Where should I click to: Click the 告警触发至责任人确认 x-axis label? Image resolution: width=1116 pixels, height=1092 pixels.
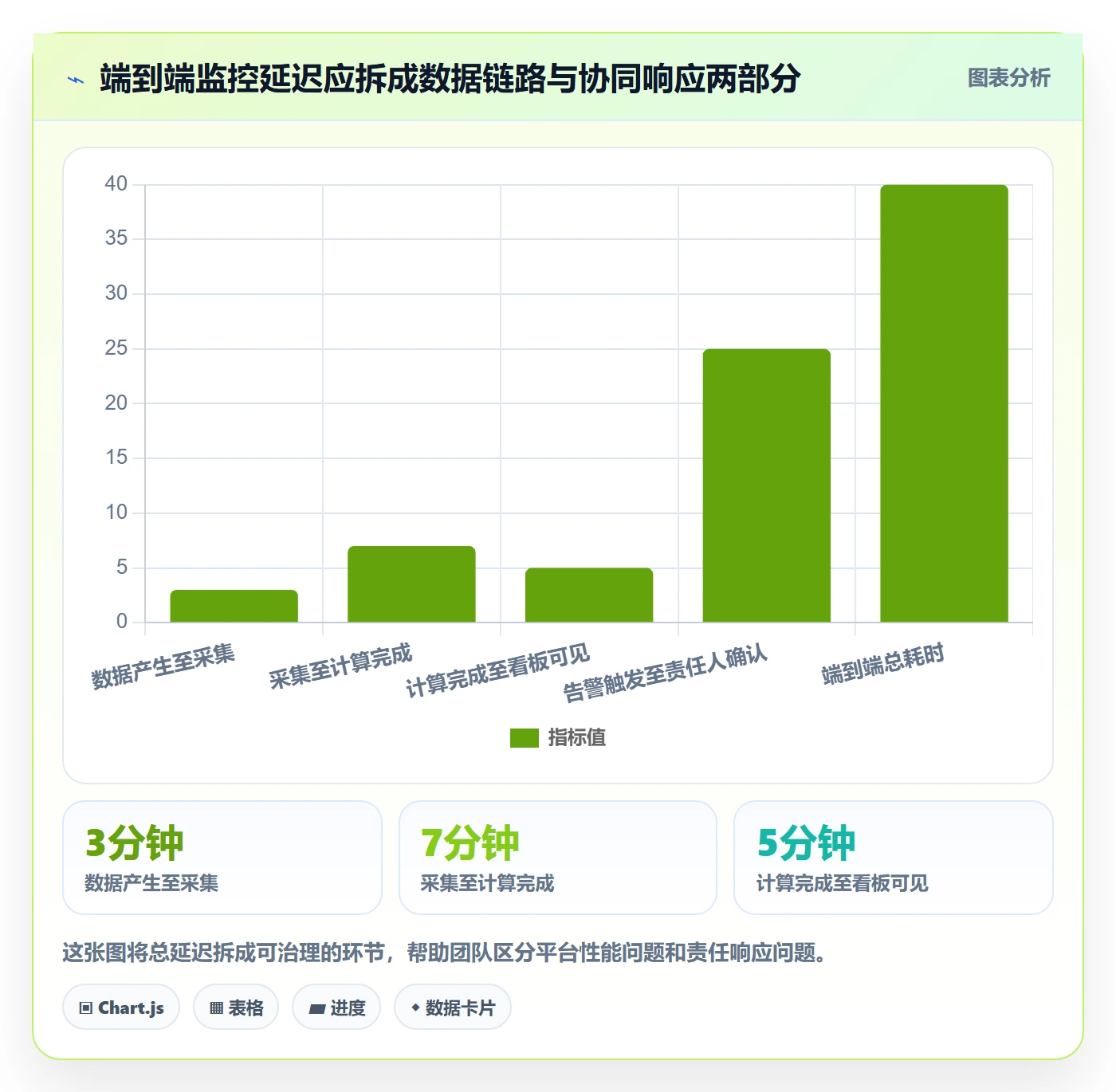point(665,674)
